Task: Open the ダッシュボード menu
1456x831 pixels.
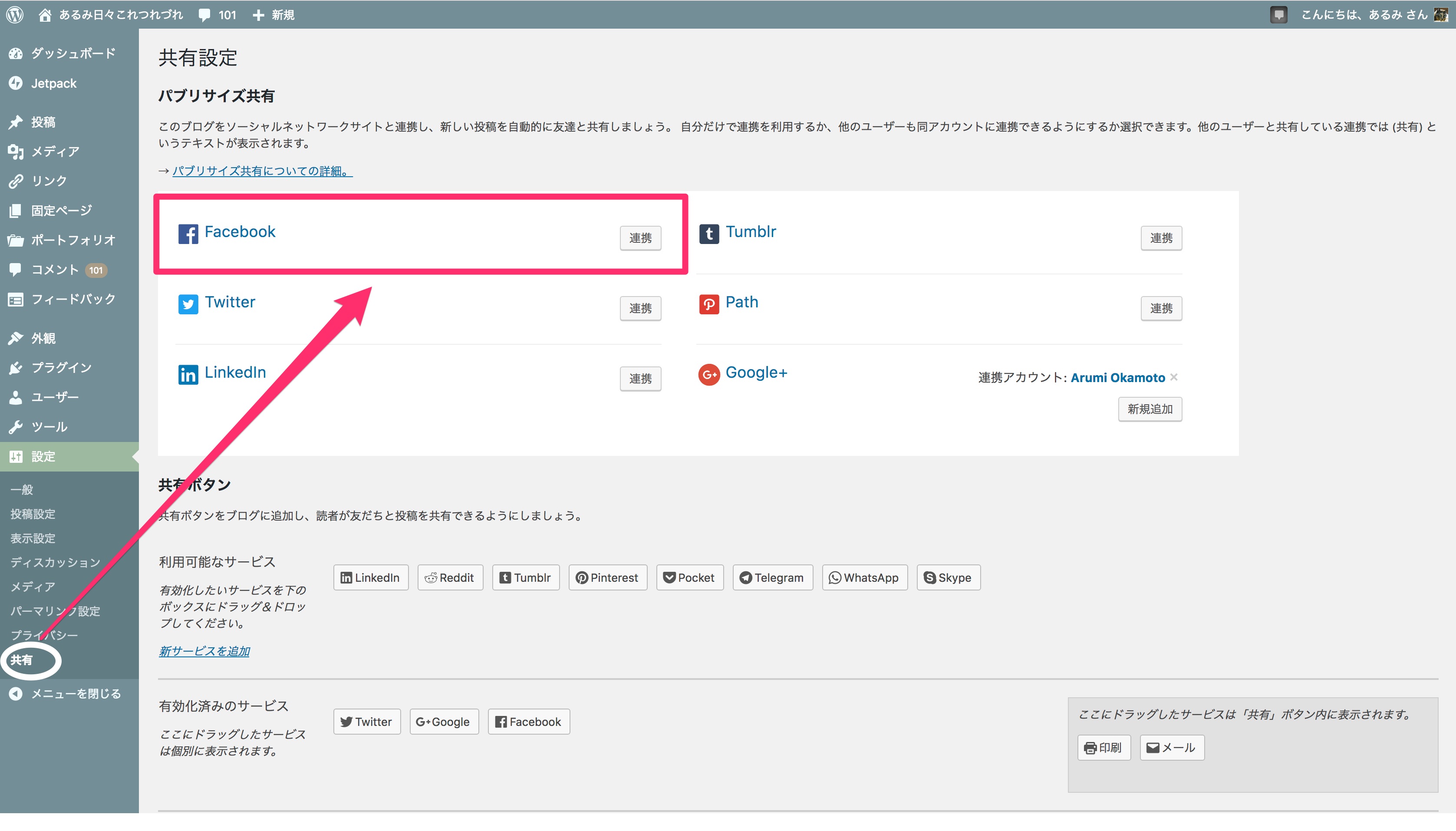Action: coord(69,54)
